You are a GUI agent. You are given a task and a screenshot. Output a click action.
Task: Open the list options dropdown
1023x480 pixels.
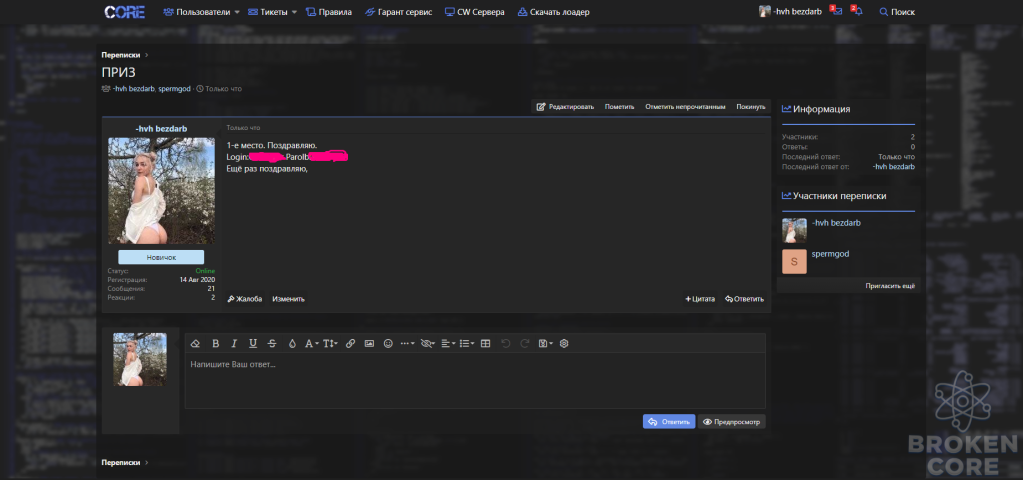[x=467, y=344]
